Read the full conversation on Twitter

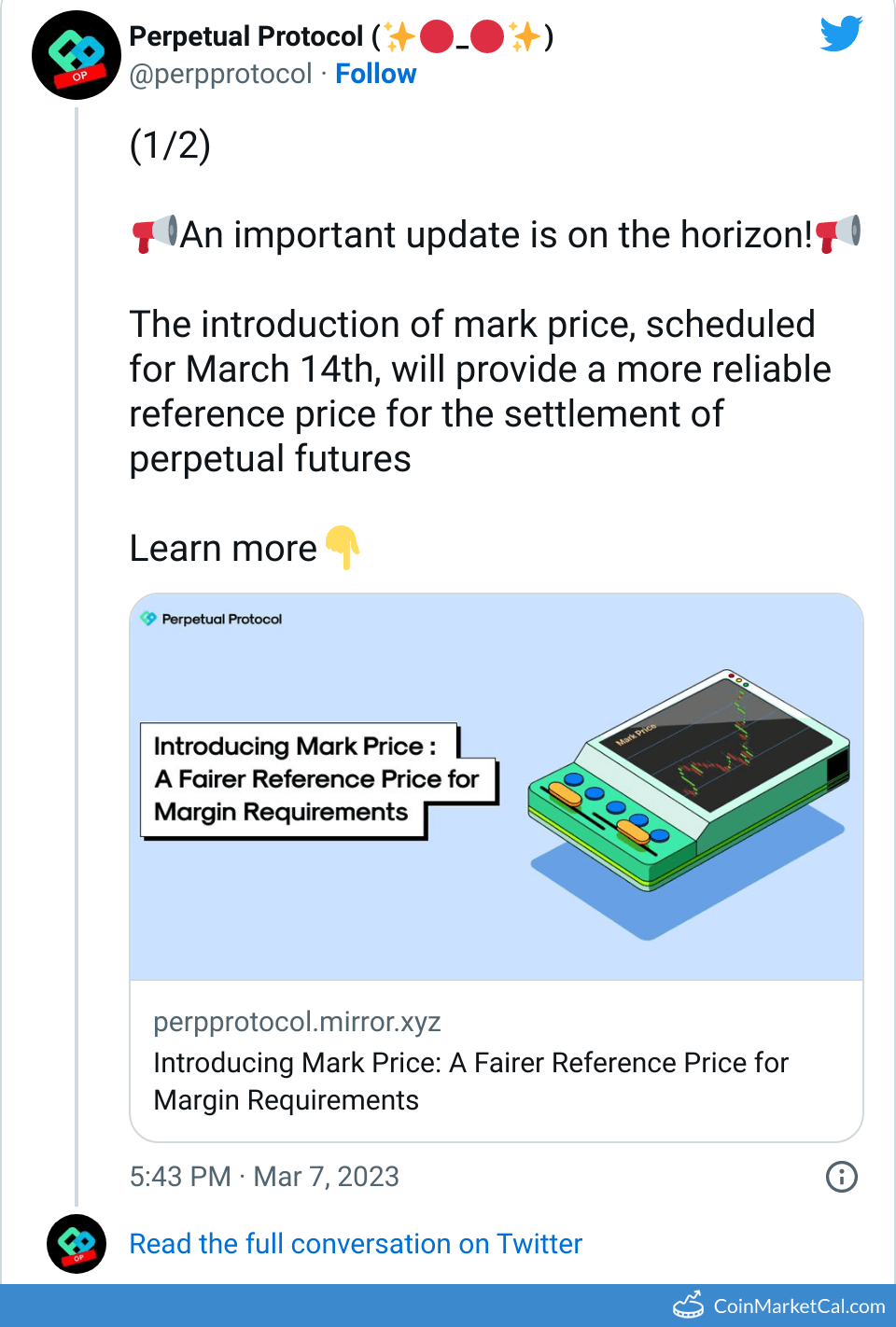[356, 1244]
